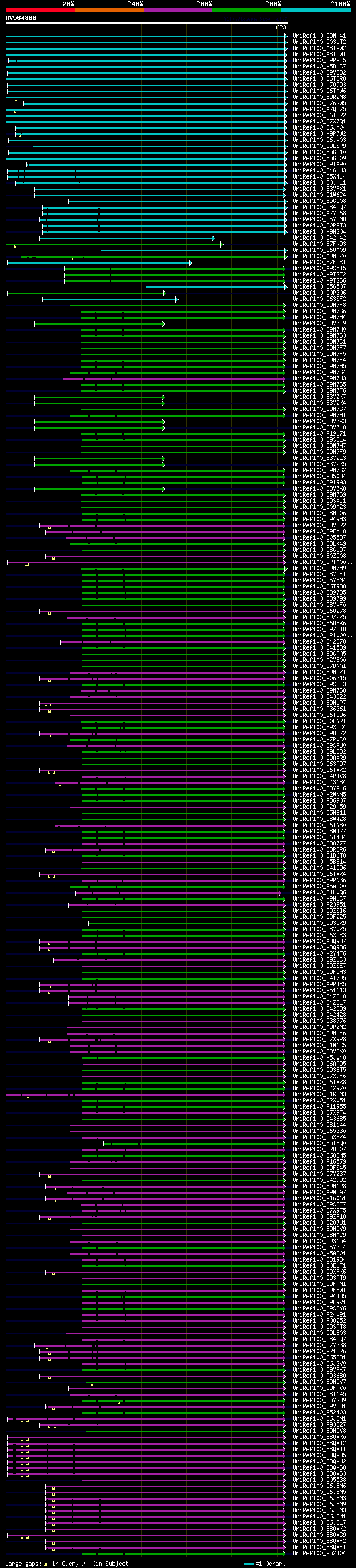Select the UniRef100_C6TIR8 label

tap(319, 78)
